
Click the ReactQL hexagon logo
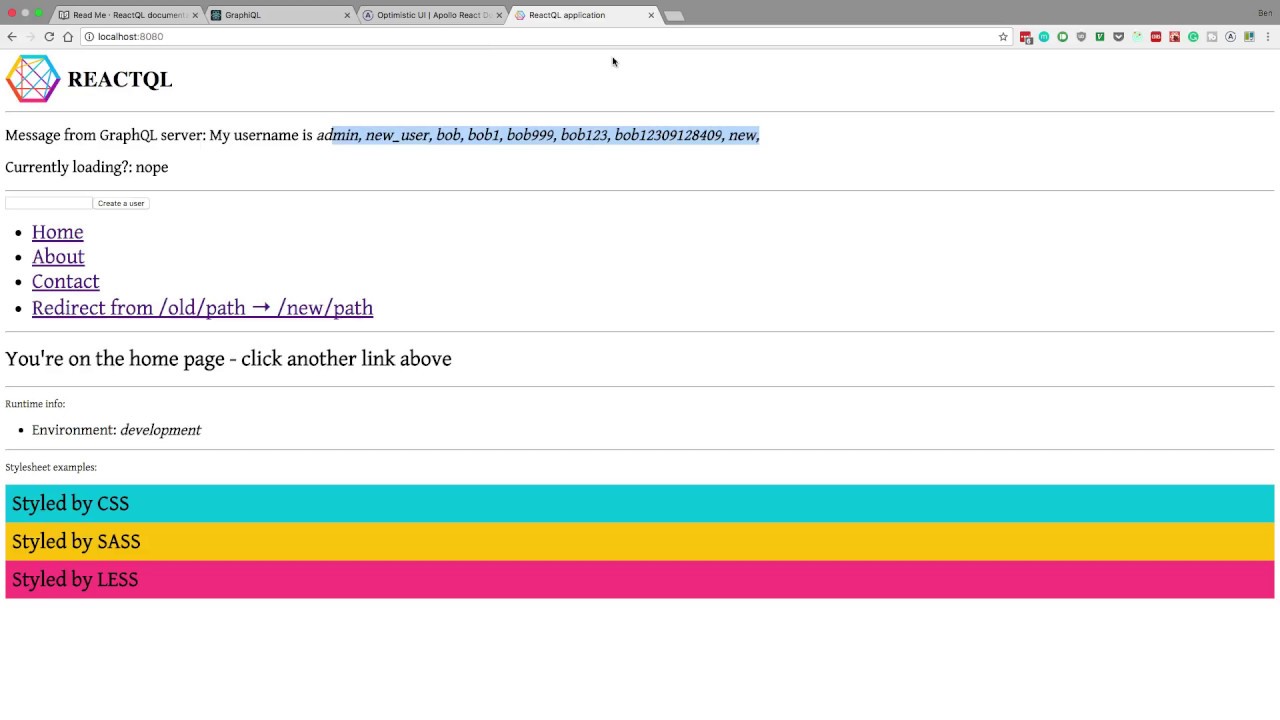click(33, 79)
